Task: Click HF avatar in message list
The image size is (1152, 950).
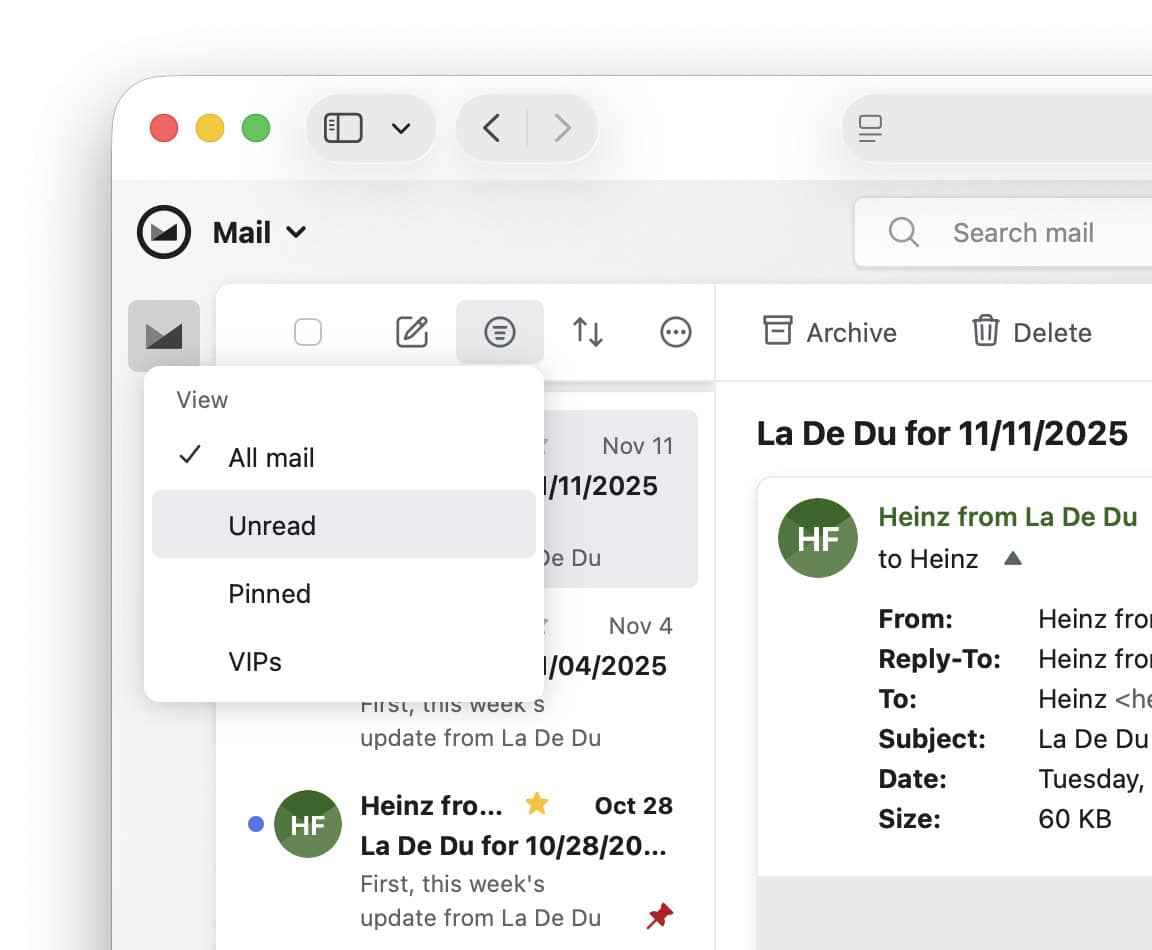Action: click(x=308, y=824)
